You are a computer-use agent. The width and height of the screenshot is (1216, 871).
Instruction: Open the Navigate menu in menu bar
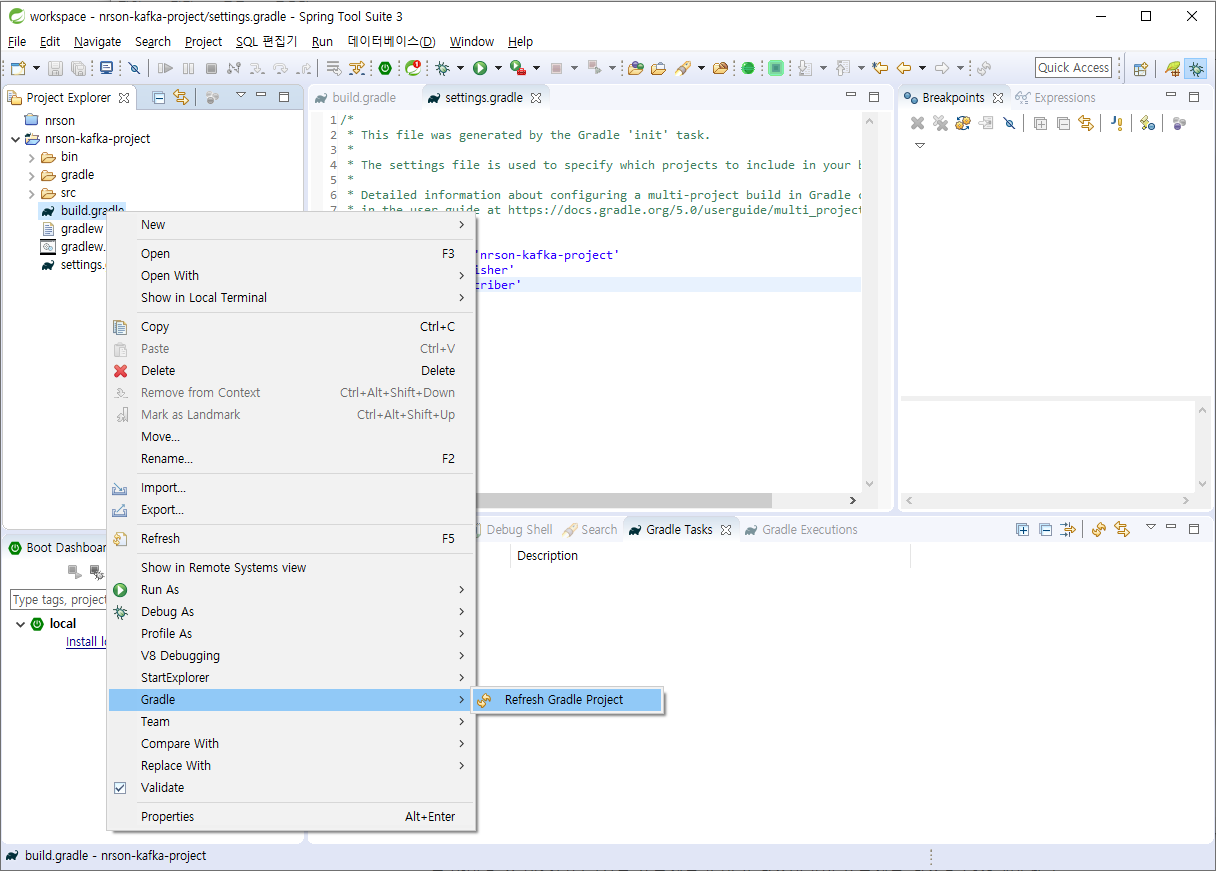(97, 42)
